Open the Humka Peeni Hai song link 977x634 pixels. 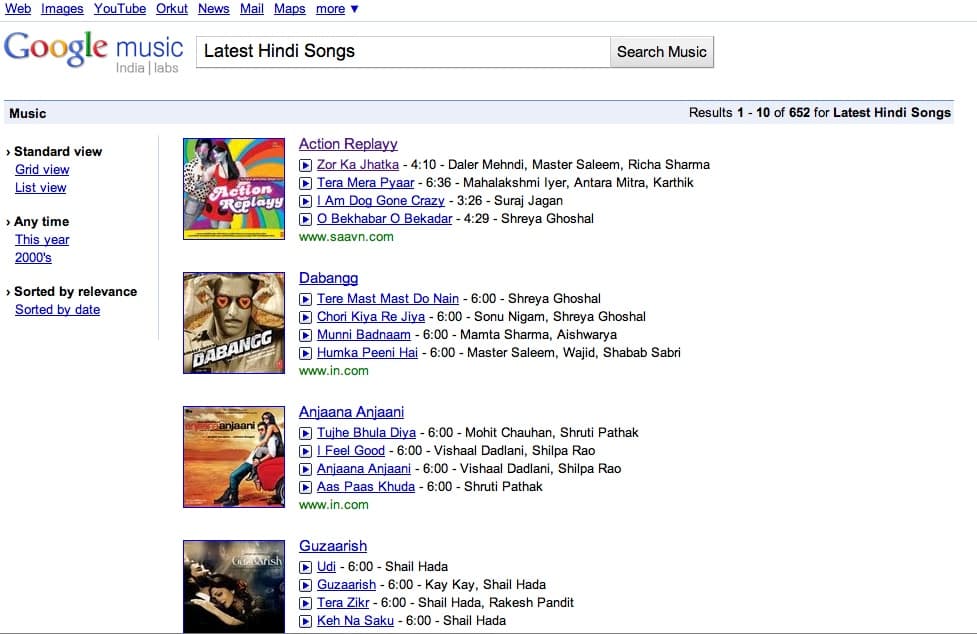coord(367,352)
